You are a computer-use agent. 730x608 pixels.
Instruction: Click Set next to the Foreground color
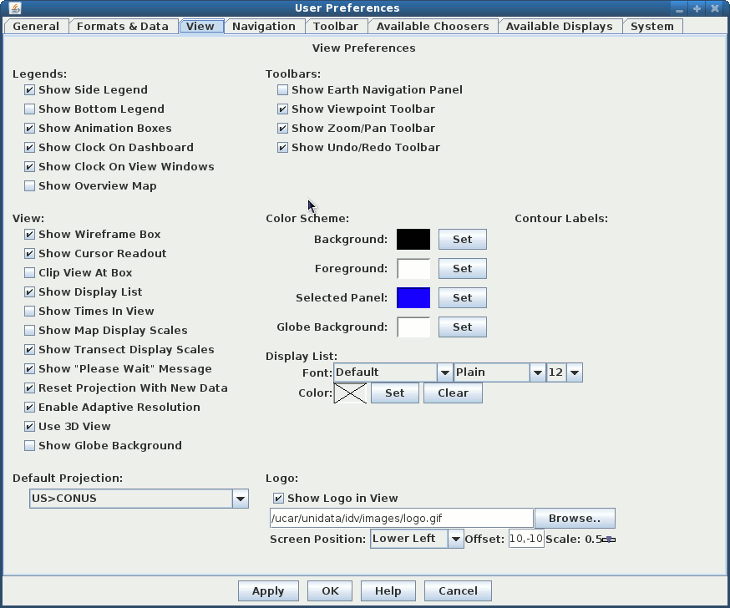[462, 268]
